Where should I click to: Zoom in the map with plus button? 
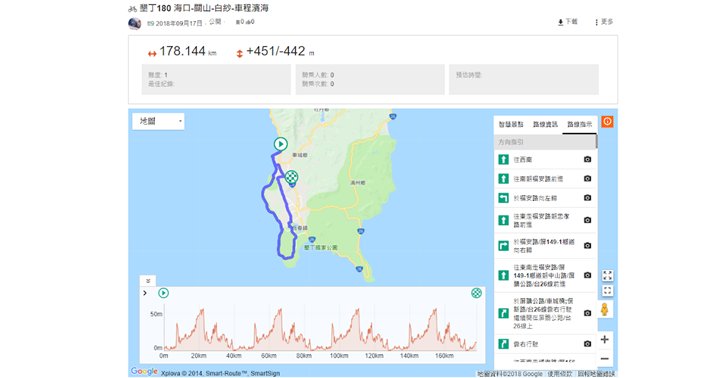click(x=605, y=339)
